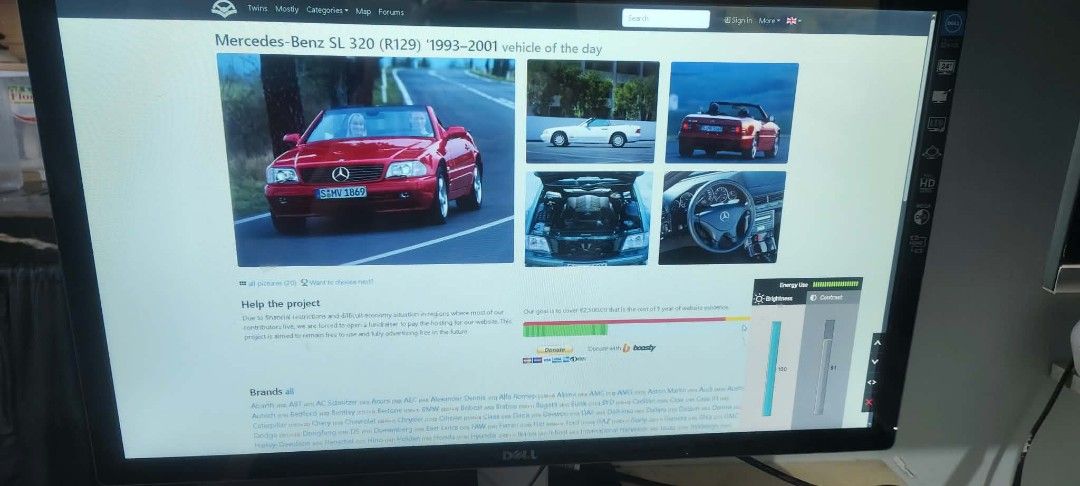Open the red convertible rear-view thumbnail
Screen dimensions: 1080x486
tap(731, 113)
